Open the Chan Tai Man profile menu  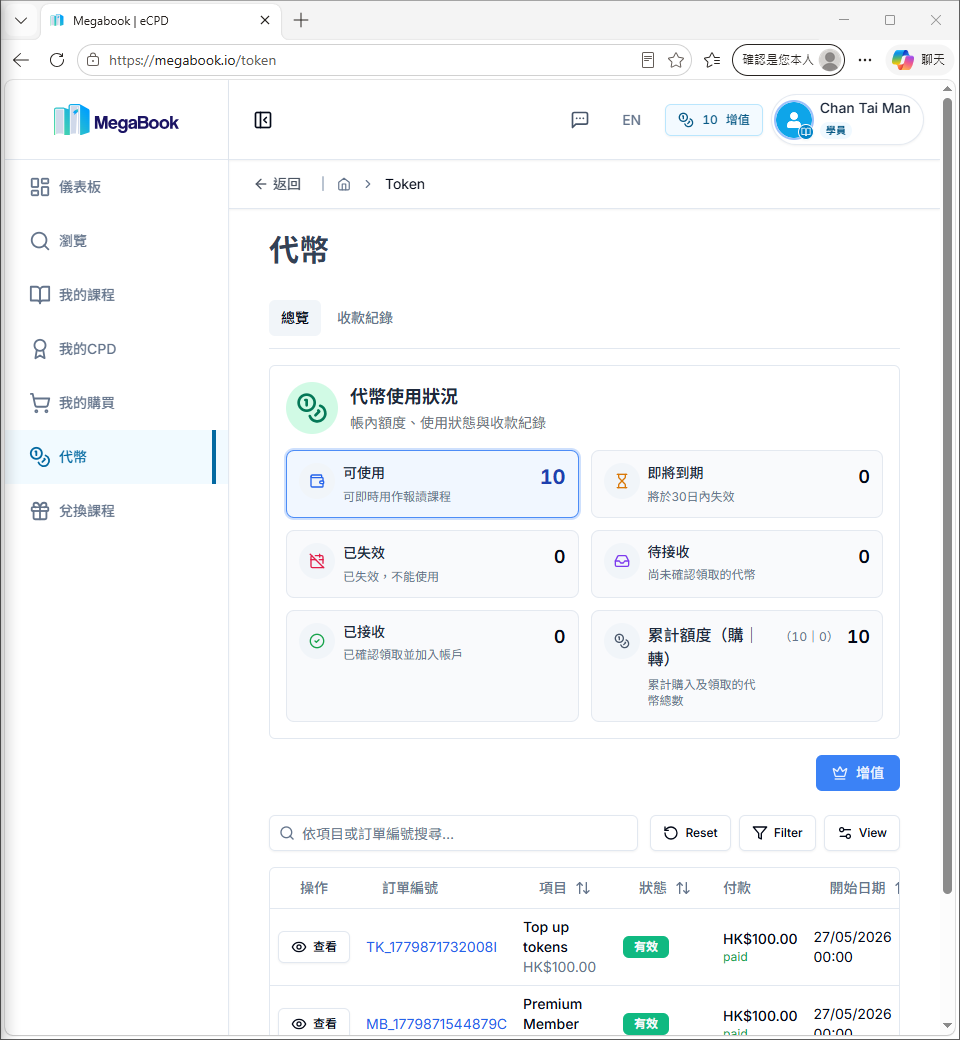tap(847, 120)
